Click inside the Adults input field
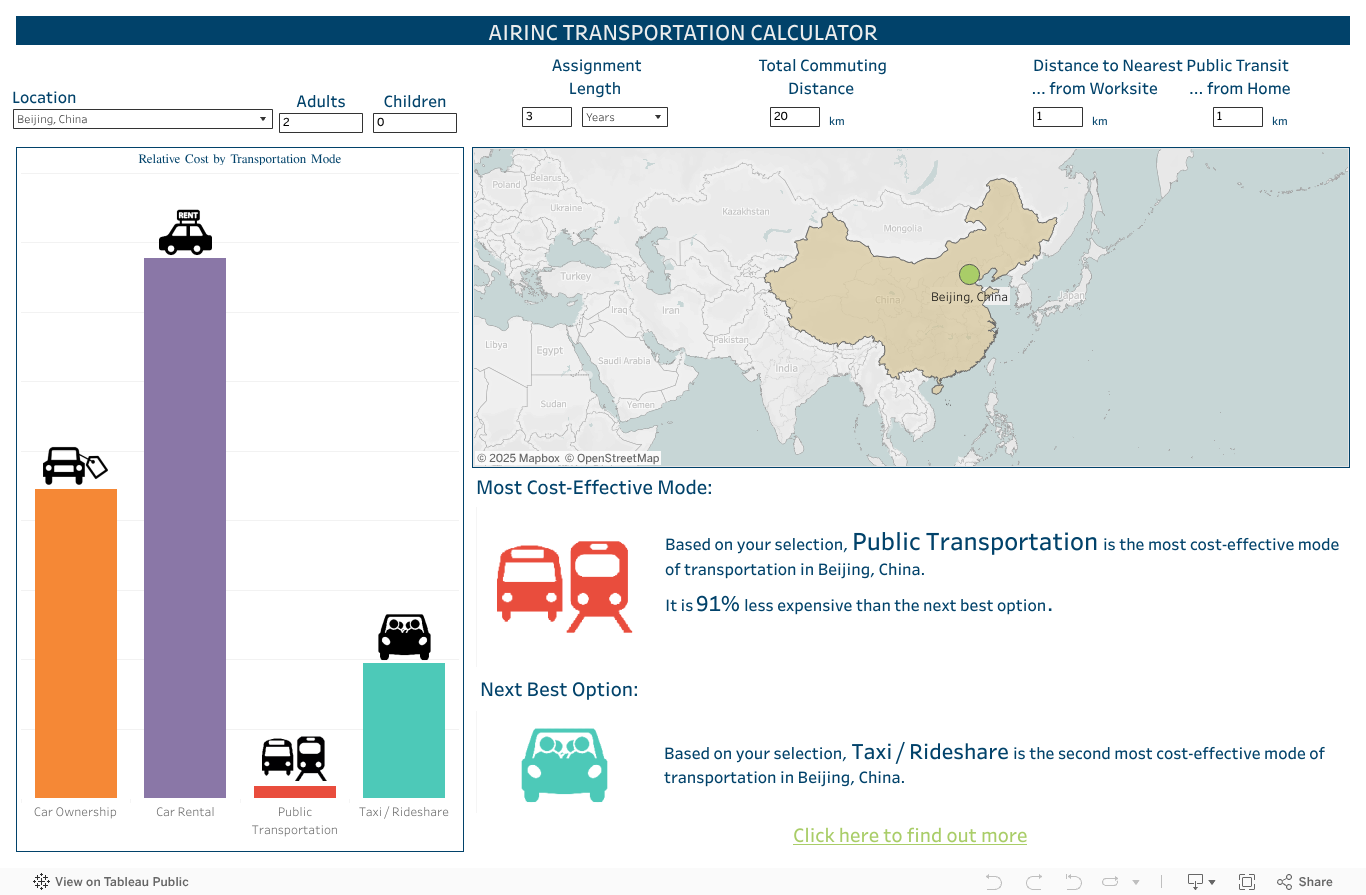The height and width of the screenshot is (895, 1366). [x=320, y=122]
